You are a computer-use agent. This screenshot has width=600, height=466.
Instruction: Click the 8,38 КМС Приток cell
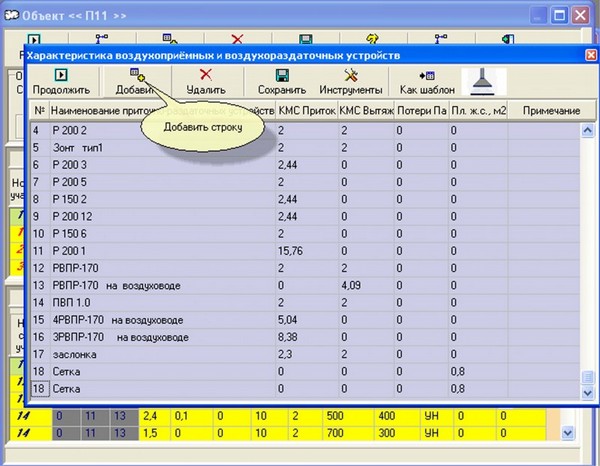[x=307, y=337]
